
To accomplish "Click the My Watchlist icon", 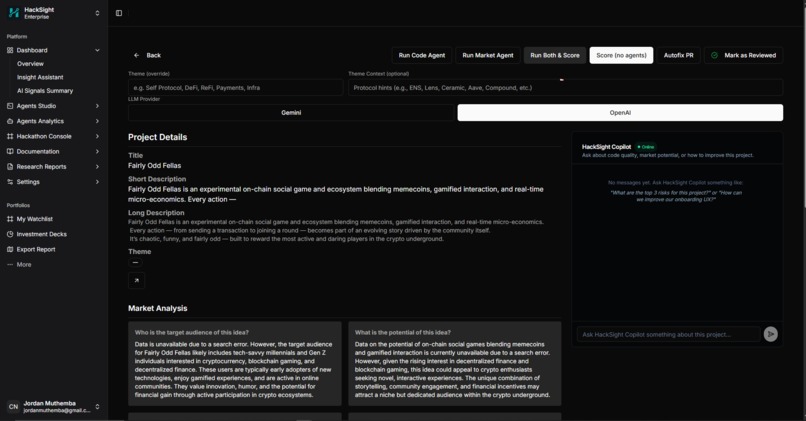I will (x=10, y=219).
